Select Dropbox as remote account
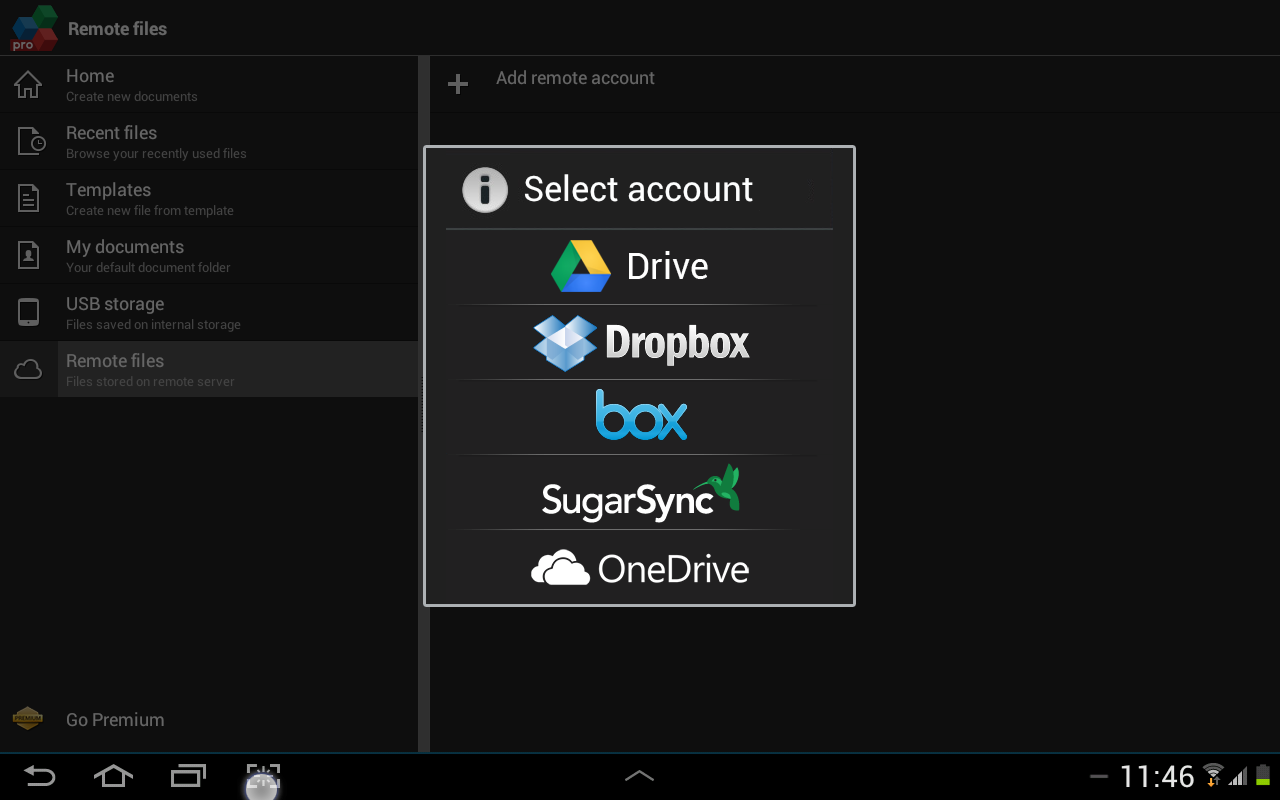 639,343
